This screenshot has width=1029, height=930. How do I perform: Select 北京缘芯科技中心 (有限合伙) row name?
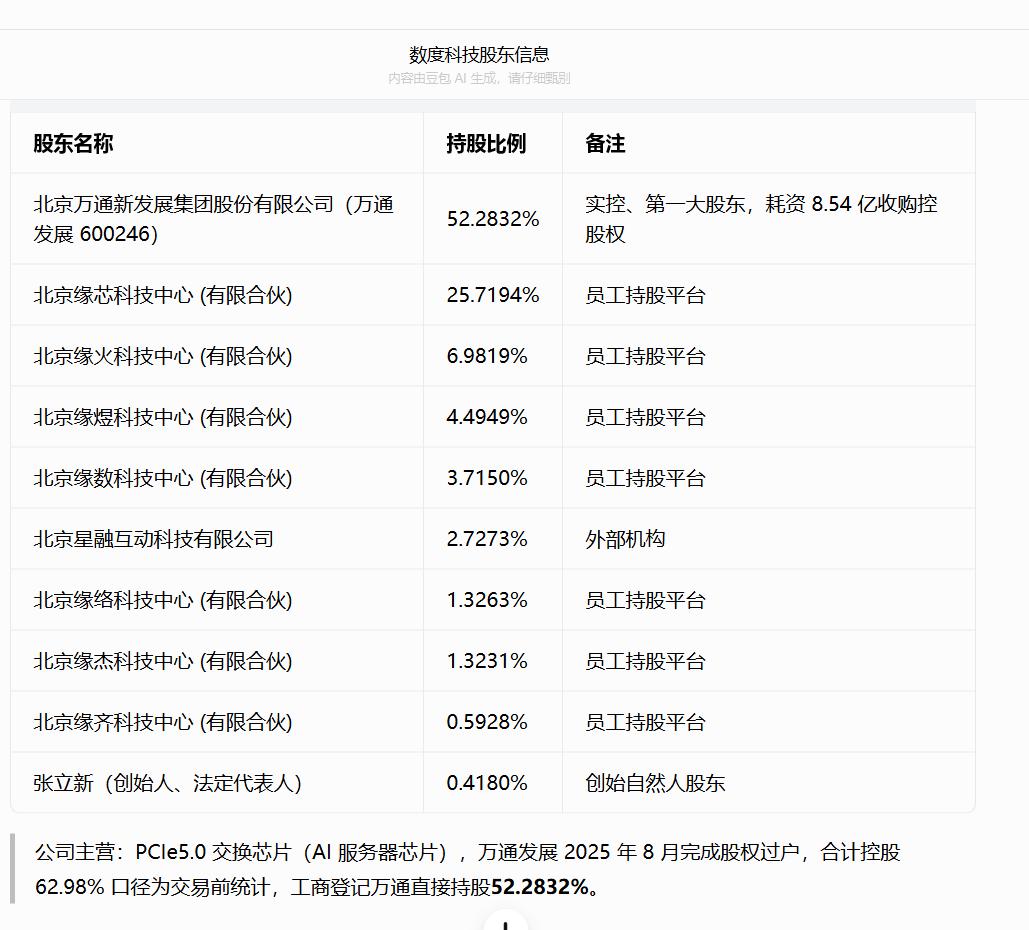163,295
